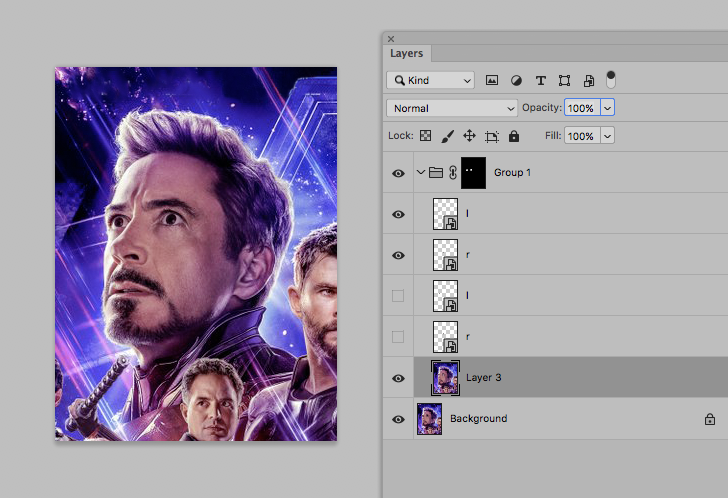Open the Opacity slider dropdown arrow
This screenshot has height=498, width=728.
[607, 108]
